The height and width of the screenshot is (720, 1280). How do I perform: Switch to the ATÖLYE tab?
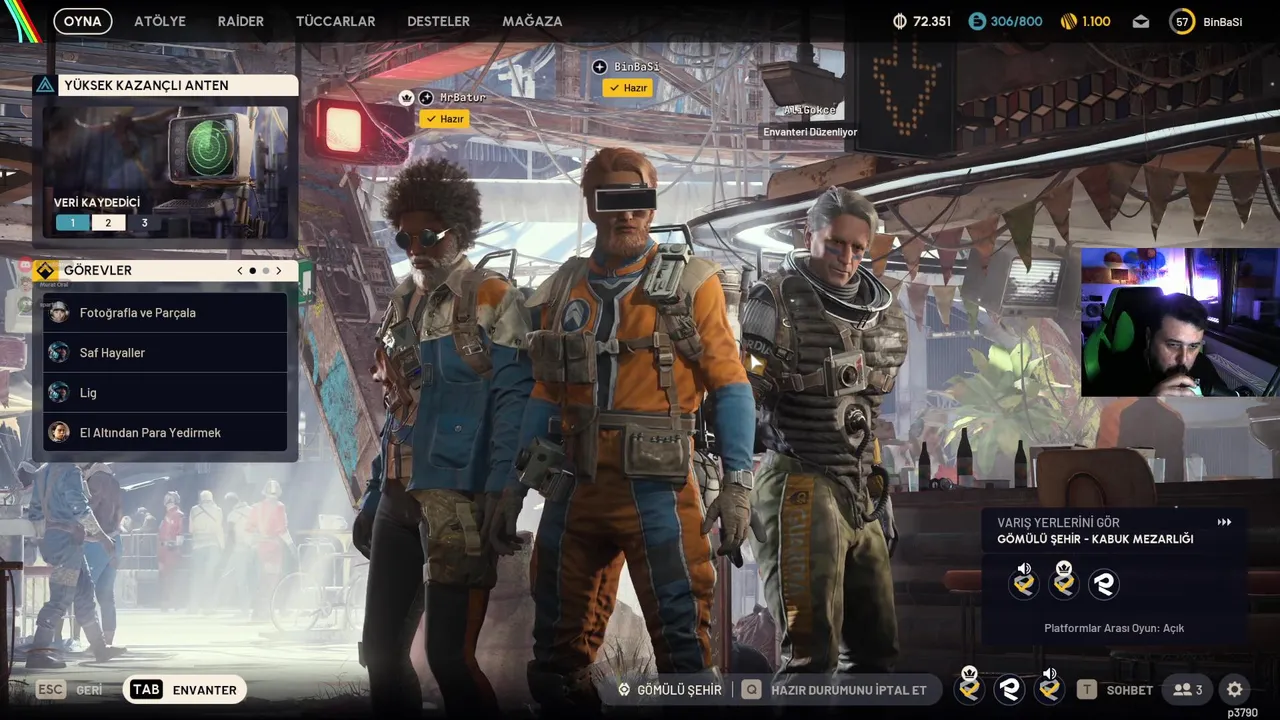pos(160,21)
